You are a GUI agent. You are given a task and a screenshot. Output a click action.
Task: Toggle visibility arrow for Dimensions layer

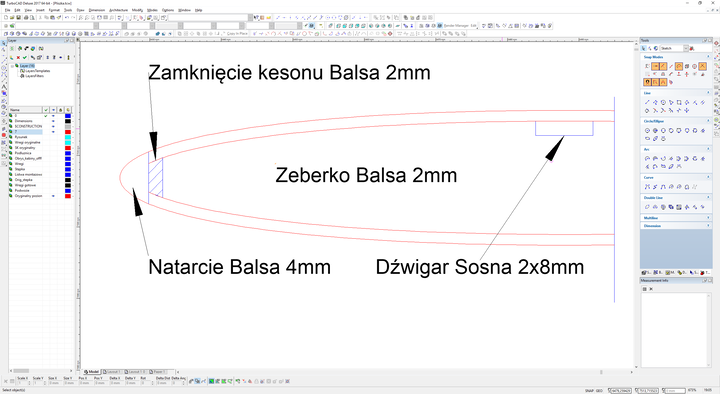click(x=53, y=121)
